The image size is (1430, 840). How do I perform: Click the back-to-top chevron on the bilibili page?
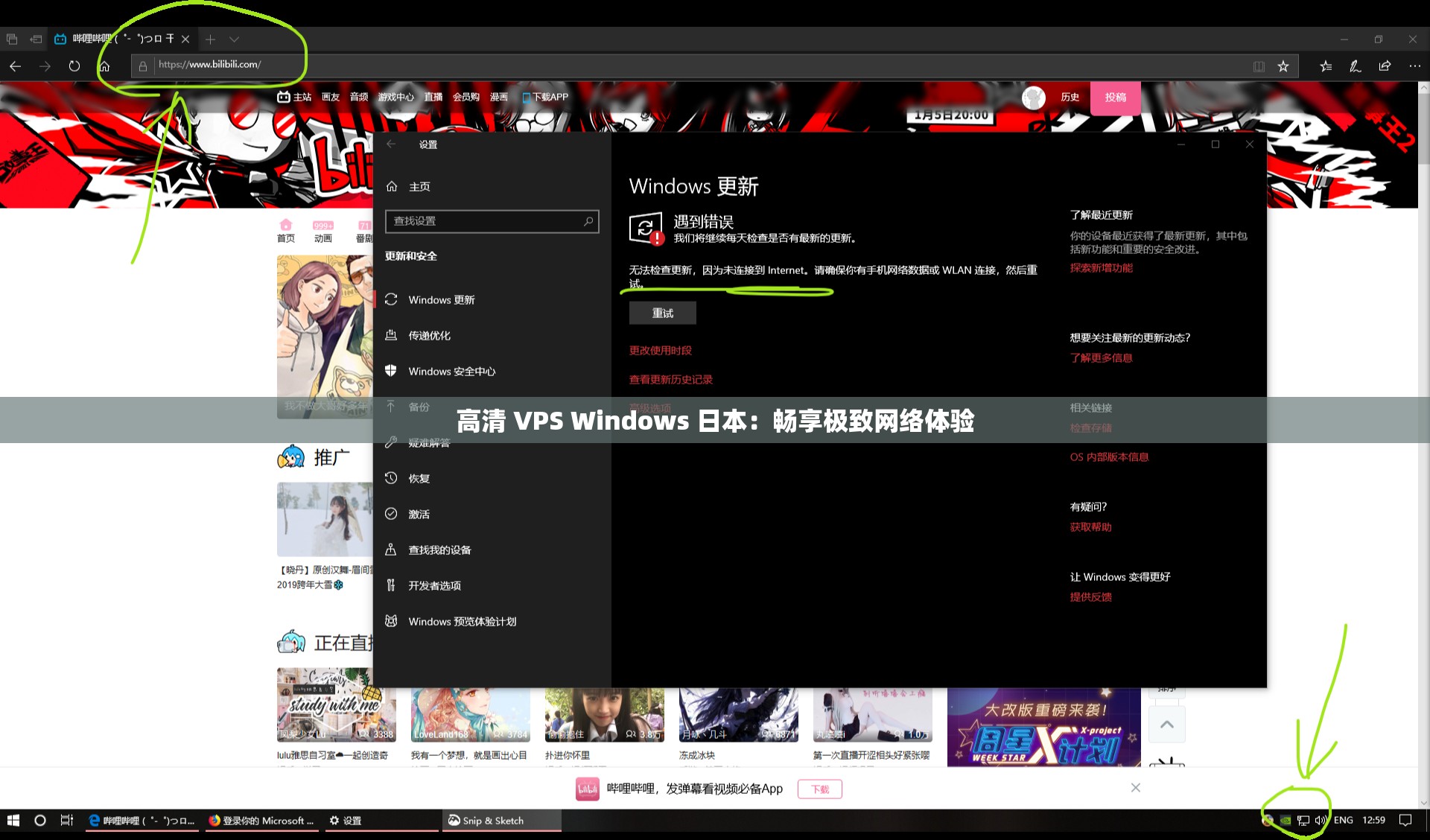[1167, 723]
